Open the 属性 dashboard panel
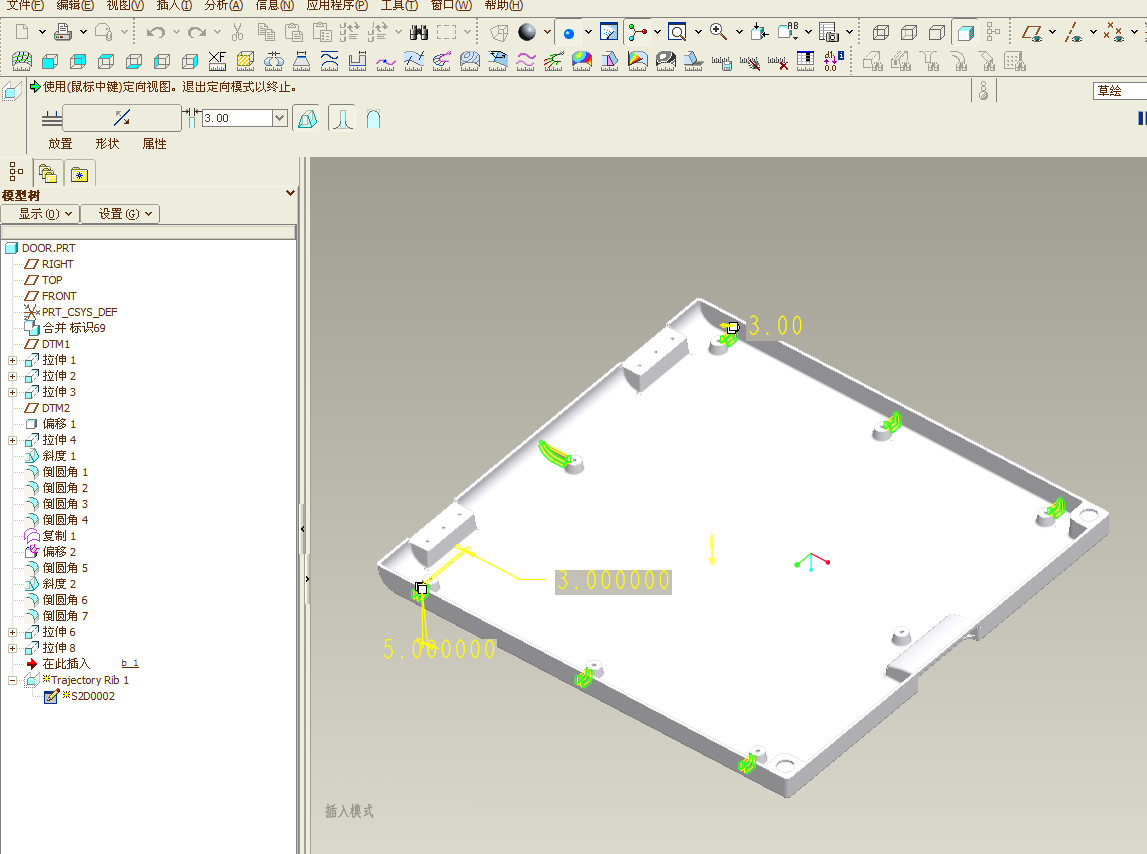Viewport: 1147px width, 854px height. (154, 144)
